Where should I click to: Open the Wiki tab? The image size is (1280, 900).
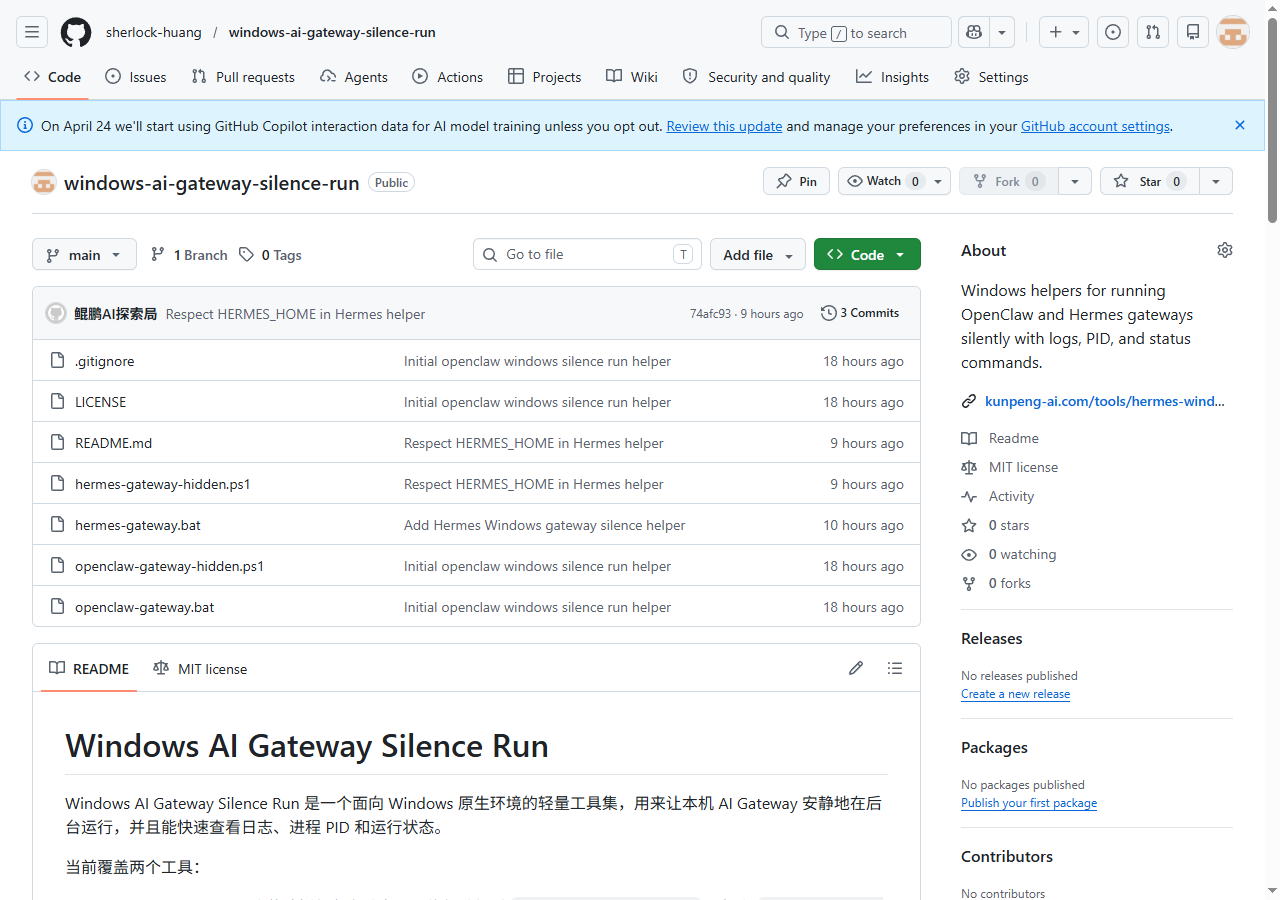pyautogui.click(x=632, y=77)
